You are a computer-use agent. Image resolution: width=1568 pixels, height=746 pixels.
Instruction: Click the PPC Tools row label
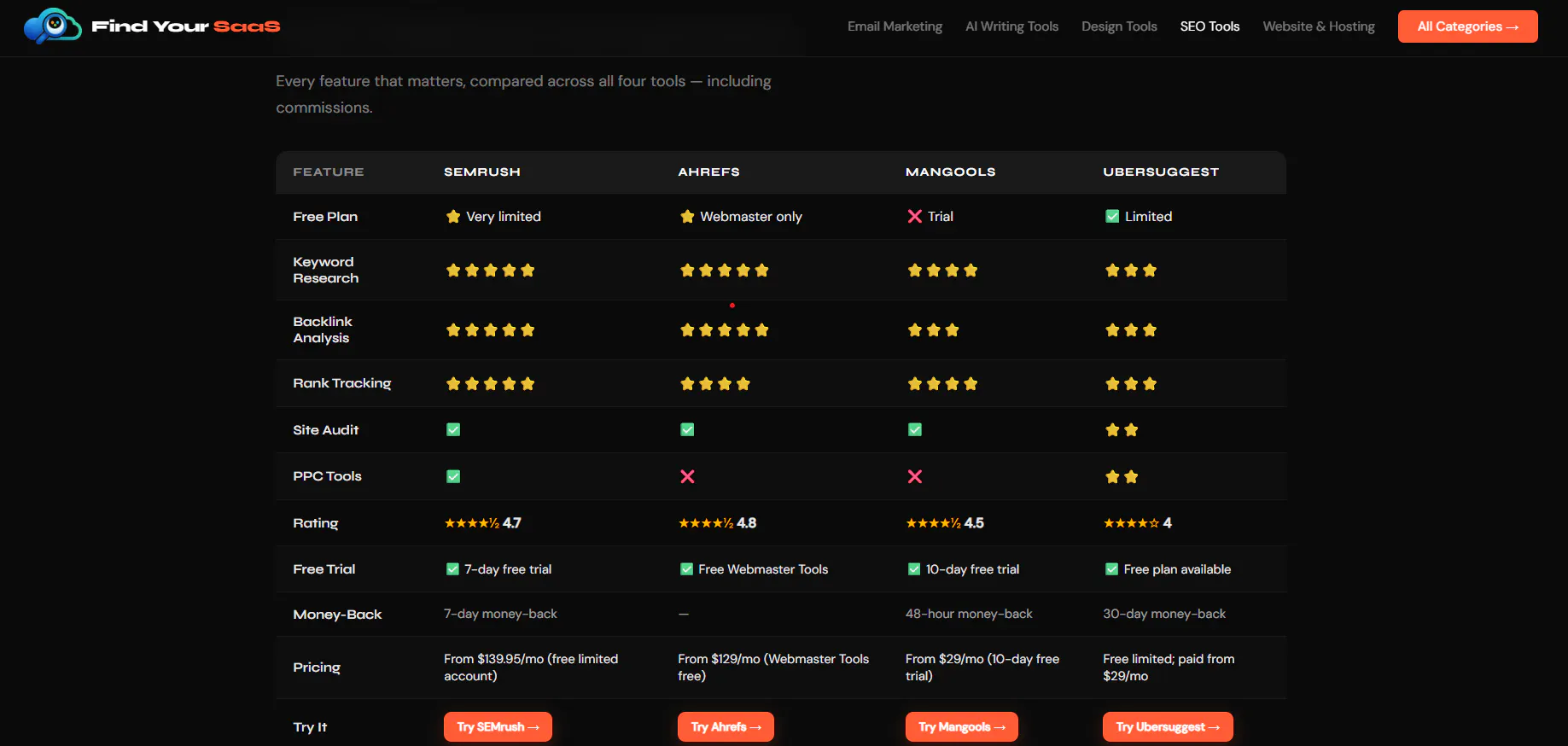point(327,476)
